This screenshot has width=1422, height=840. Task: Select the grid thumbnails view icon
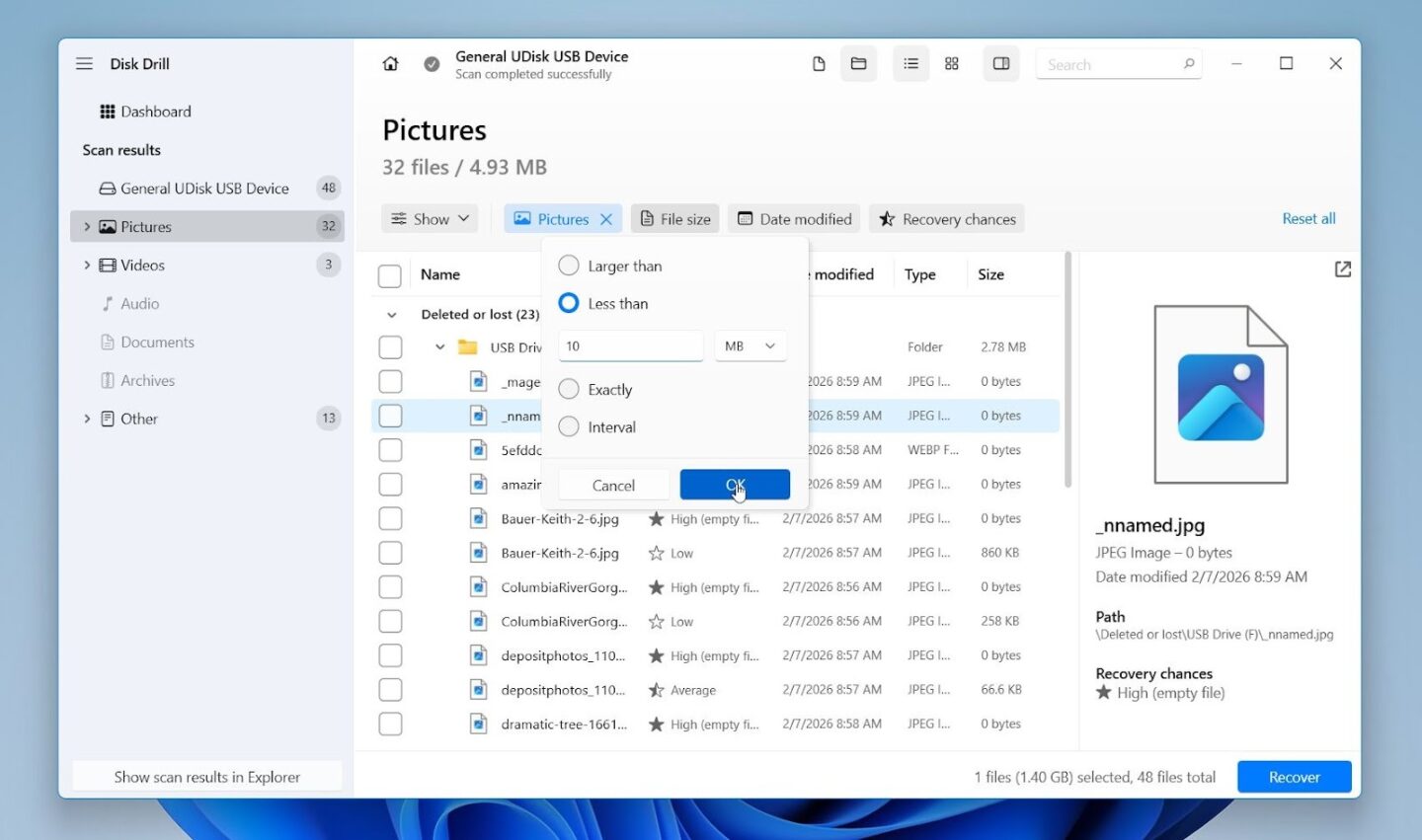click(x=951, y=64)
